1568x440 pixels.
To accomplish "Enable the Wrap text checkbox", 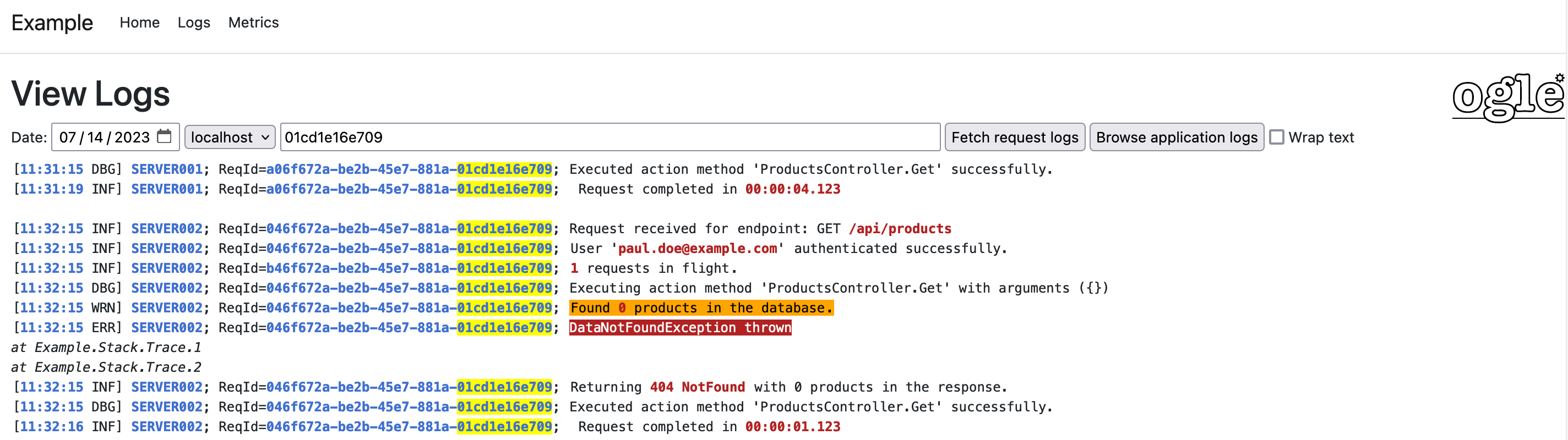I will (1277, 137).
